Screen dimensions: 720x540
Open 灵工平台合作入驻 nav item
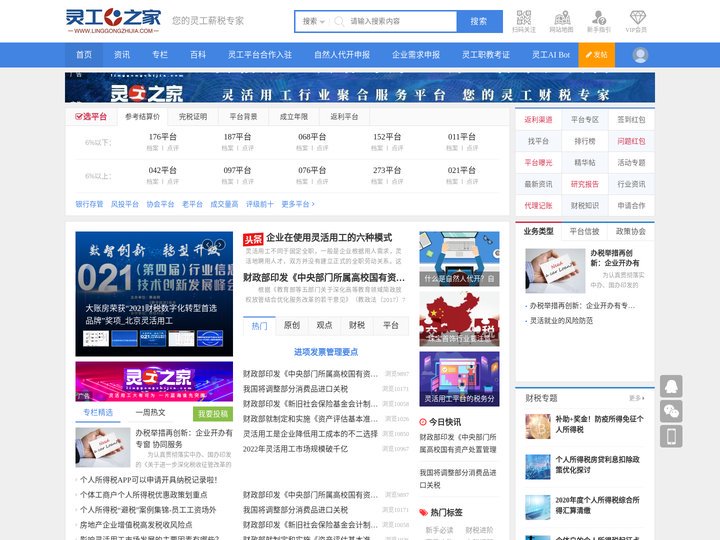click(260, 55)
